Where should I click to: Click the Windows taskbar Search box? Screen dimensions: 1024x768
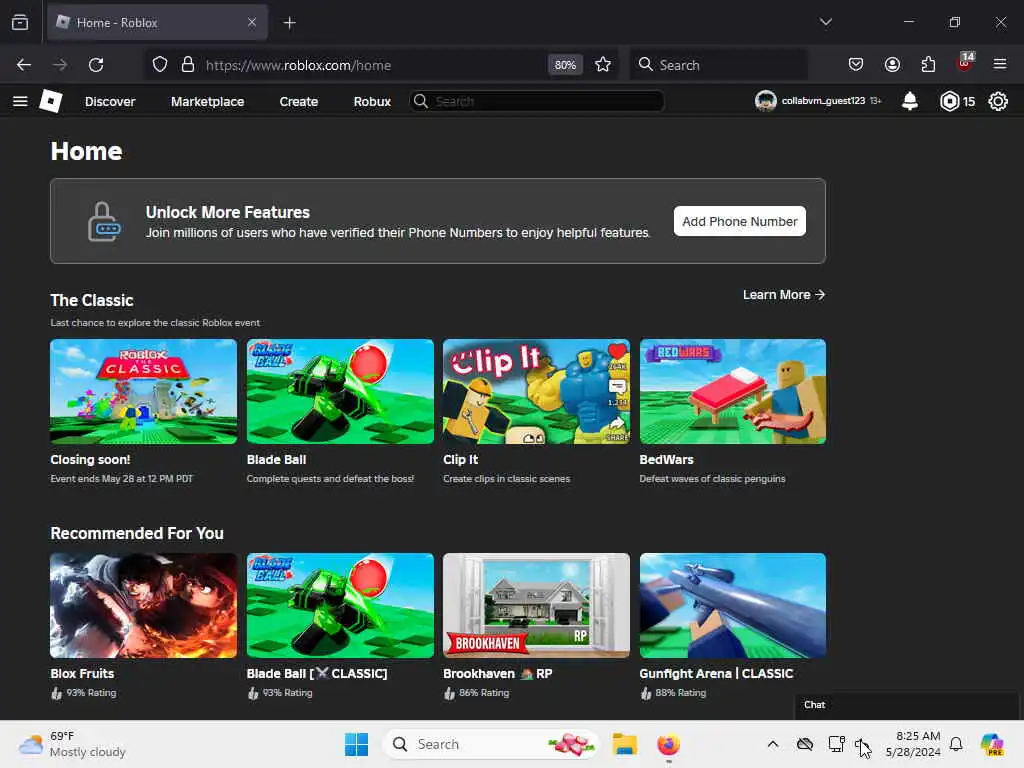pyautogui.click(x=490, y=744)
